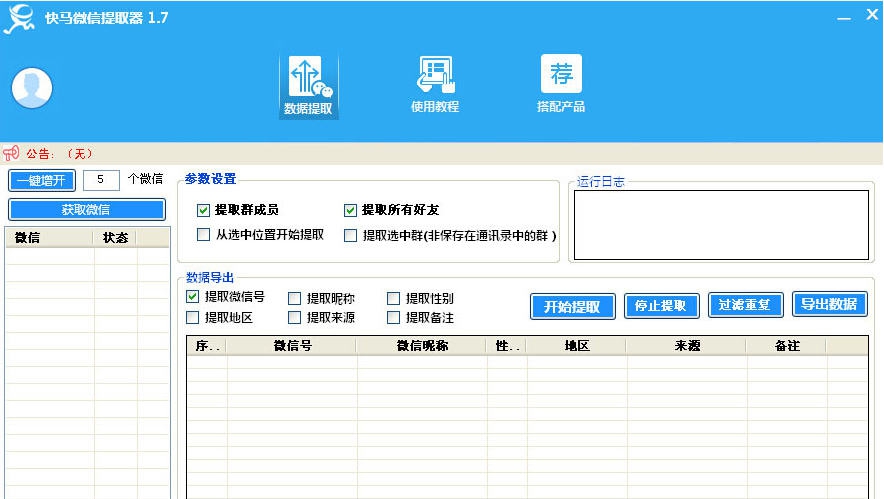Uncheck 提取群成员 checkbox

(204, 210)
